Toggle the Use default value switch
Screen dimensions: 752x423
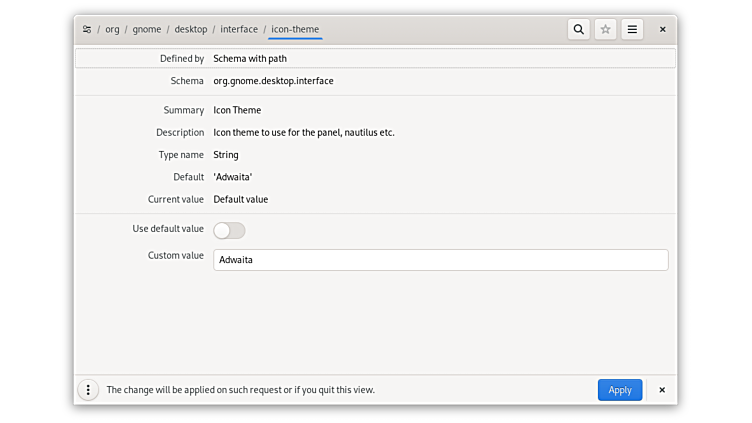[x=229, y=230]
